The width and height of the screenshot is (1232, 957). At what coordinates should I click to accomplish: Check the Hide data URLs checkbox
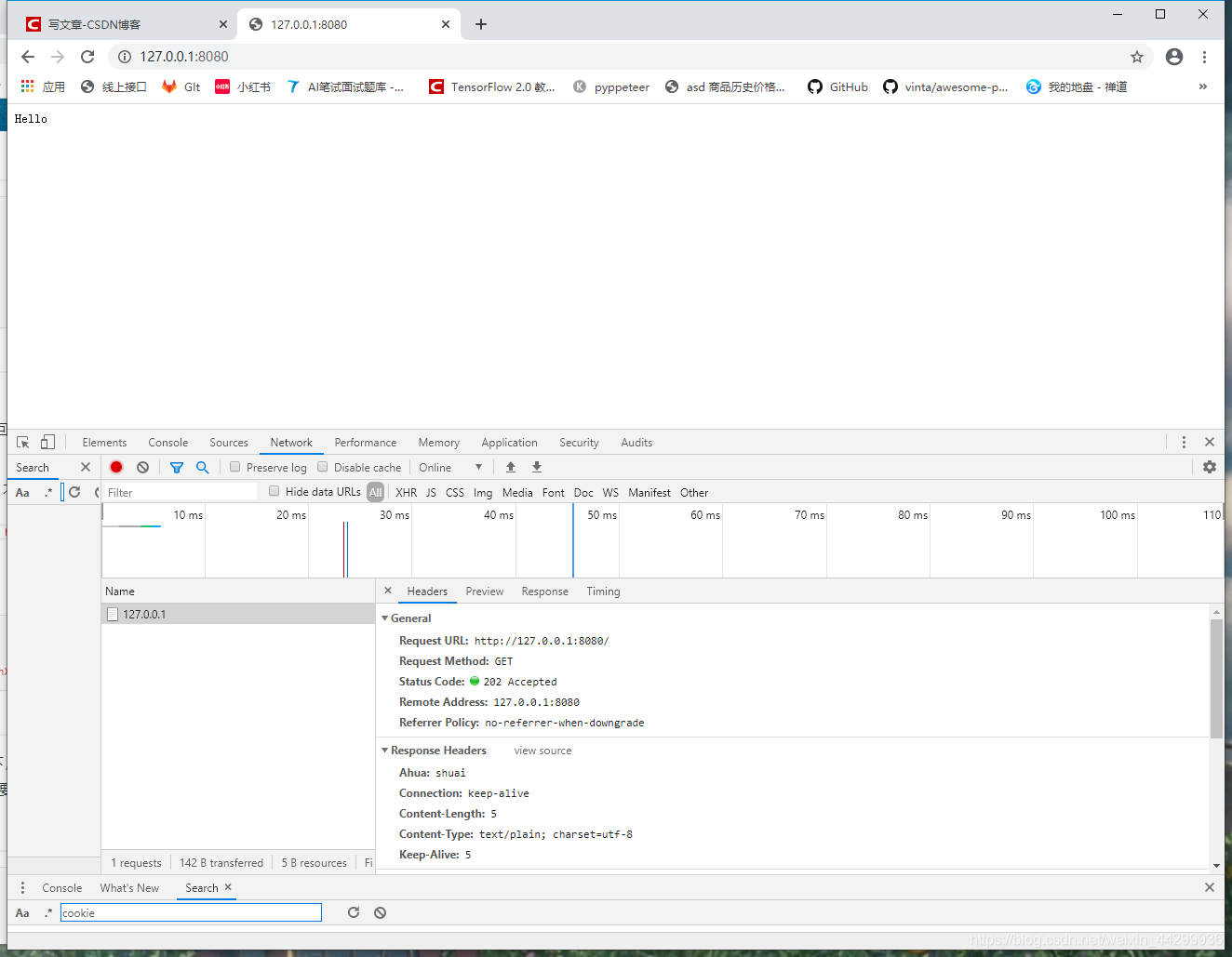(x=275, y=491)
